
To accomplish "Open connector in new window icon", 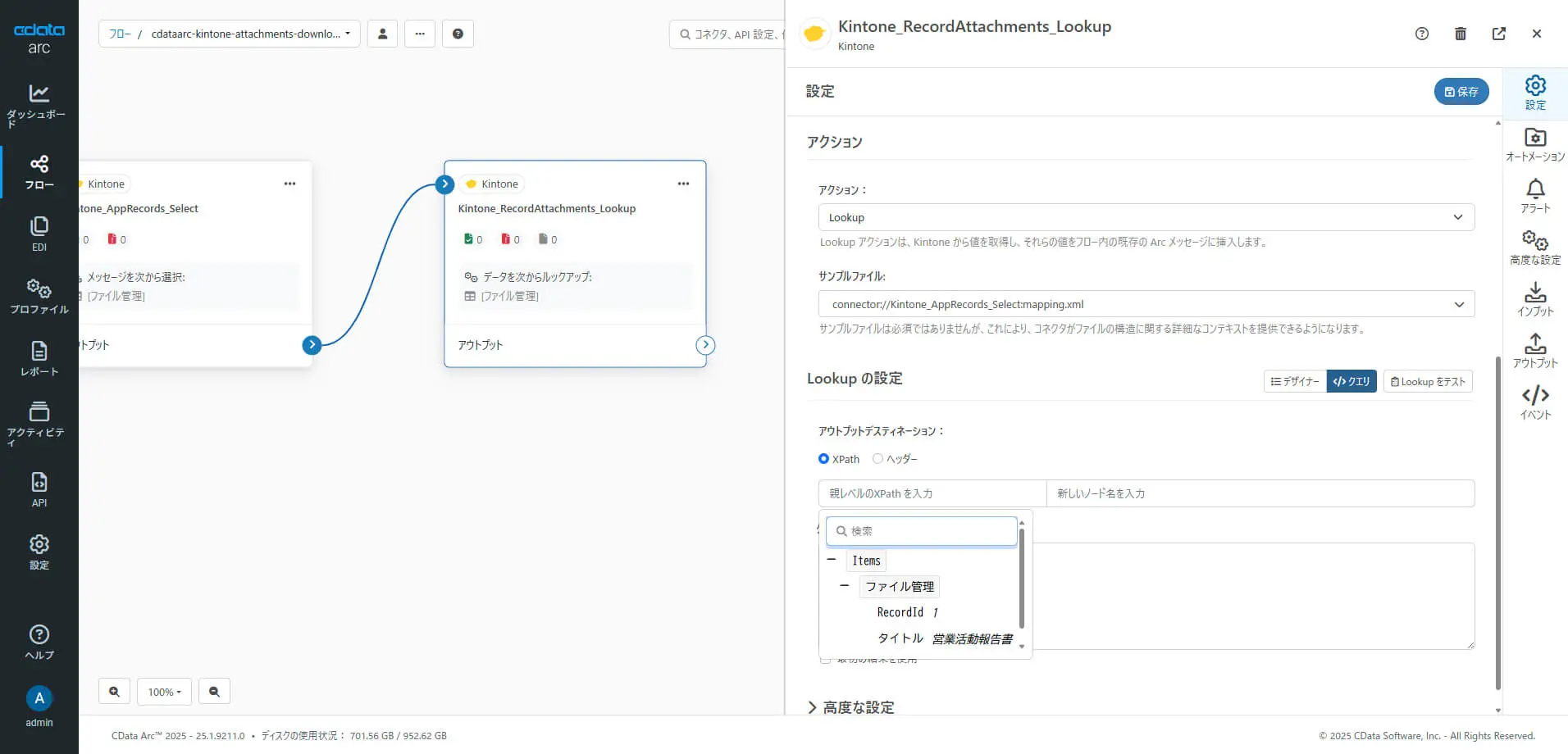I will tap(1498, 34).
